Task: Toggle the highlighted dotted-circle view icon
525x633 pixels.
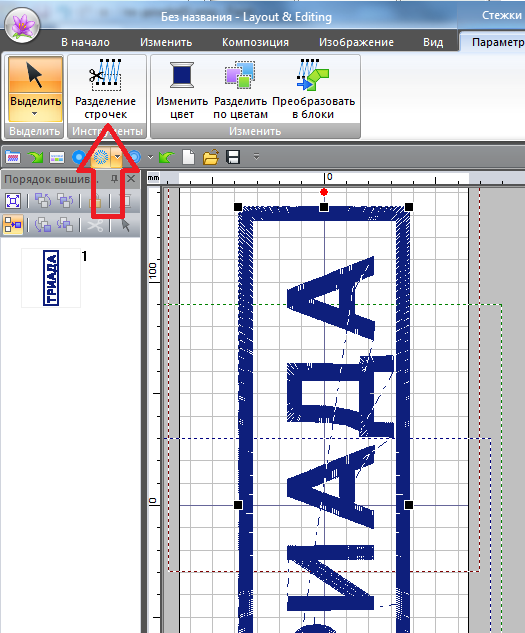Action: [101, 157]
